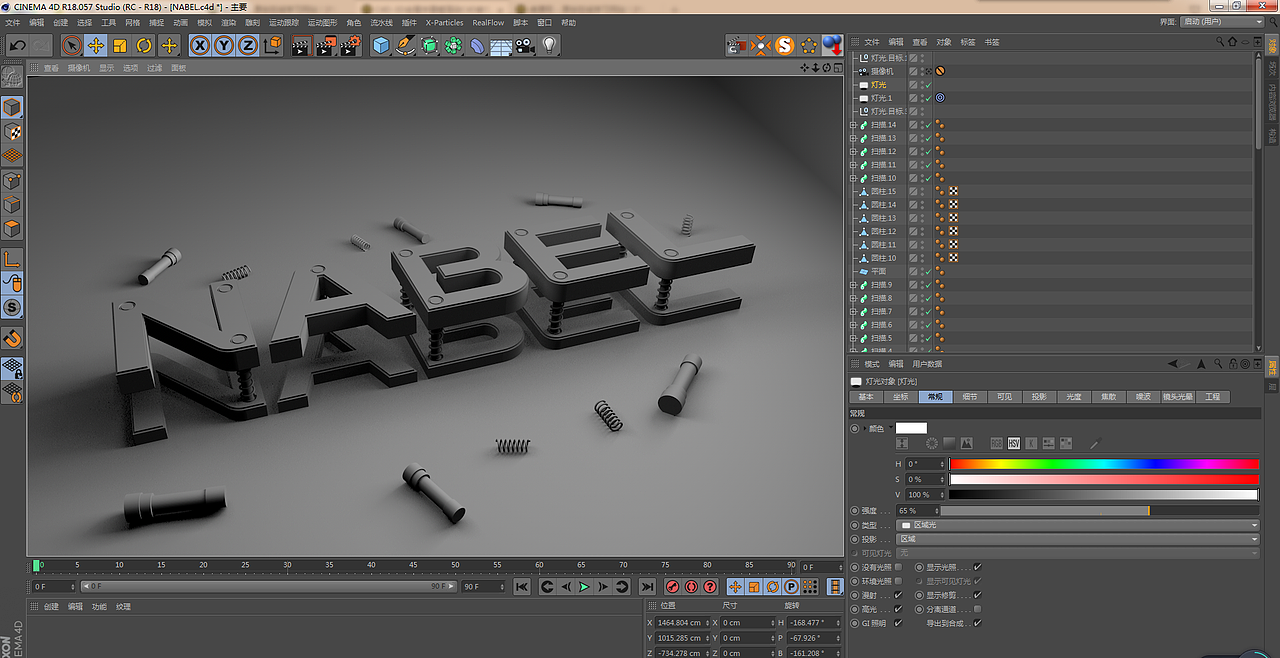
Task: Add a light bulb object
Action: [549, 45]
